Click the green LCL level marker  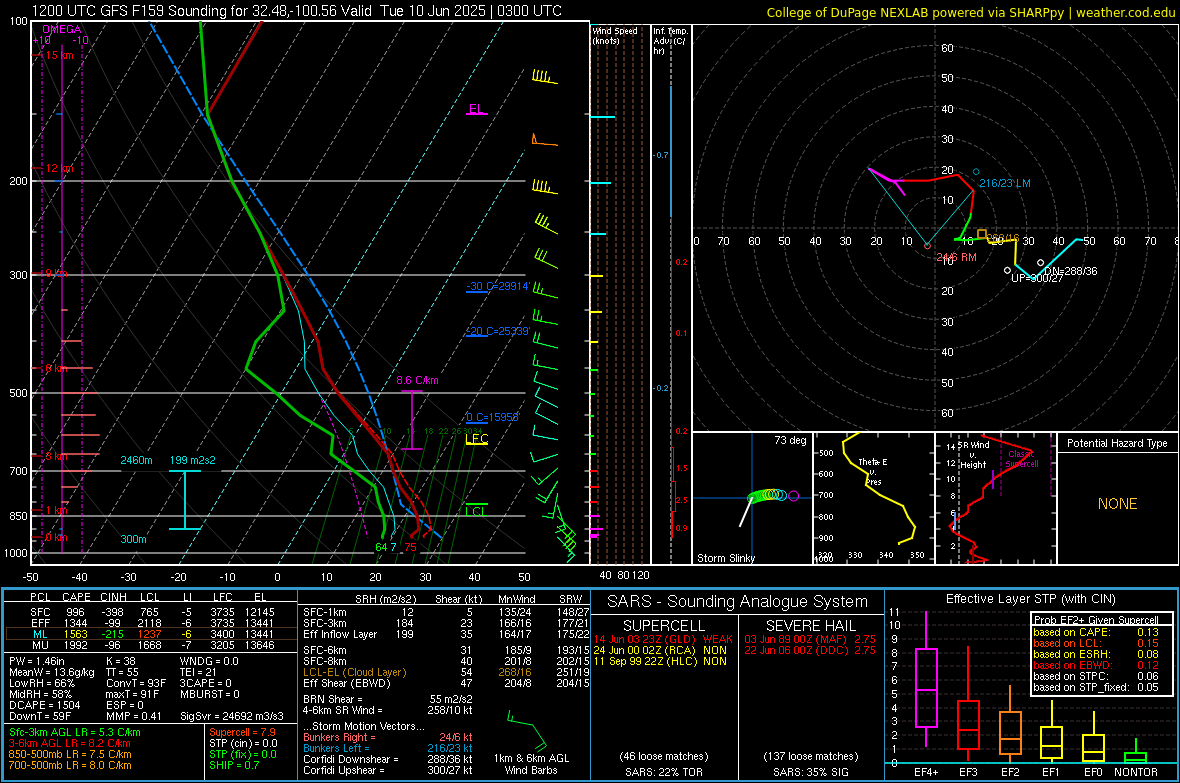(476, 510)
